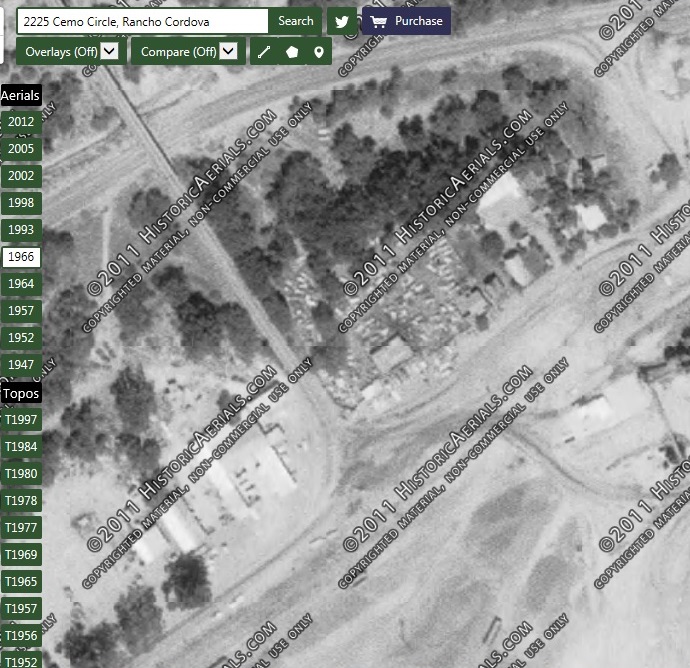The image size is (690, 668).
Task: Switch to 1964 aerial imagery
Action: coord(21,284)
